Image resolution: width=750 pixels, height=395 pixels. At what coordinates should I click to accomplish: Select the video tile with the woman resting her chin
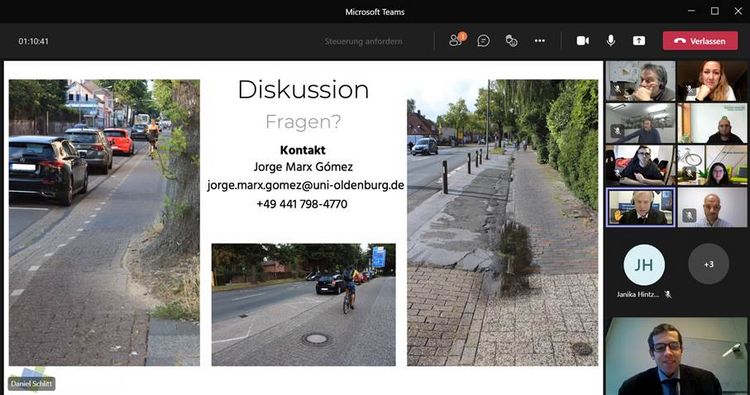tap(712, 81)
